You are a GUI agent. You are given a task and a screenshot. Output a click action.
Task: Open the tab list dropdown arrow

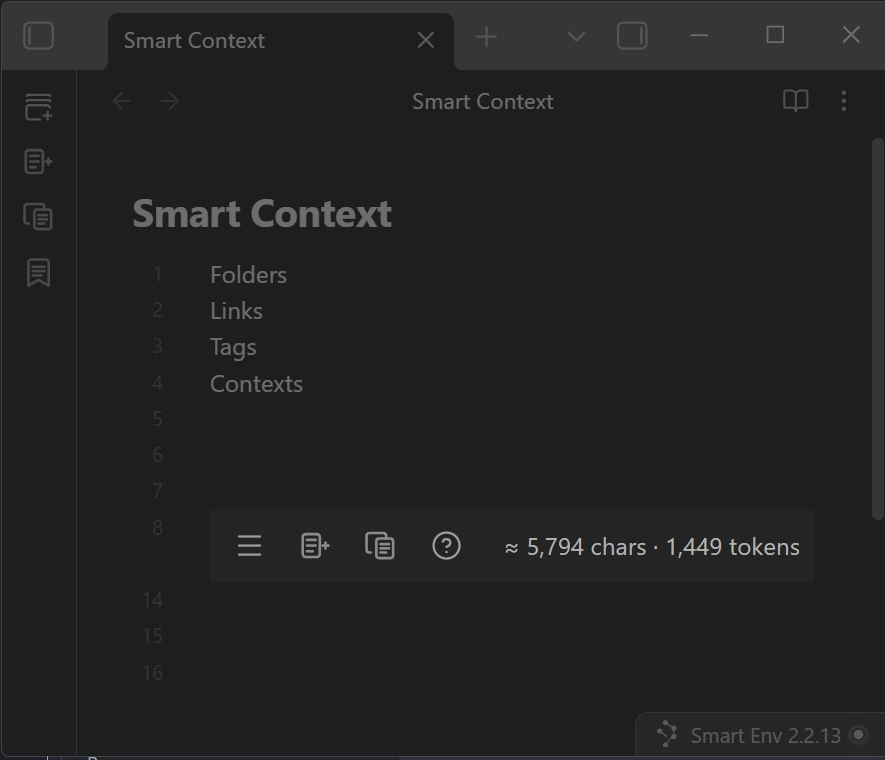click(576, 37)
